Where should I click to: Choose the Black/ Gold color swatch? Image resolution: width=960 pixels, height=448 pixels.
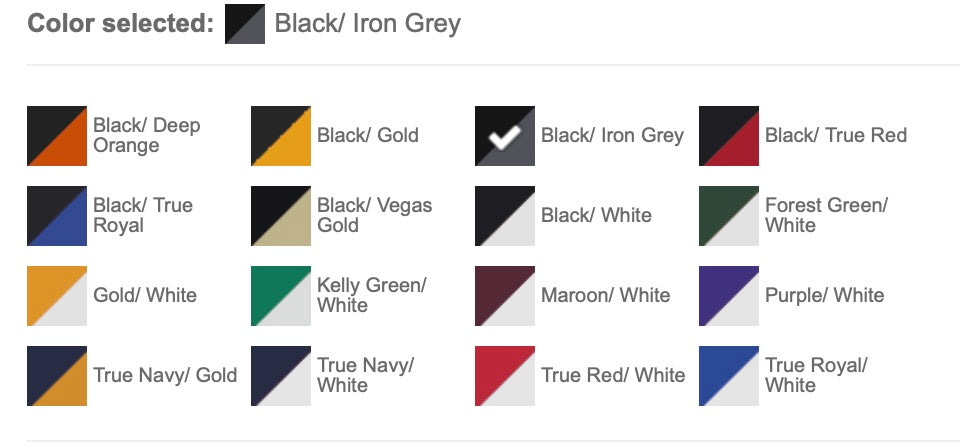pyautogui.click(x=281, y=136)
